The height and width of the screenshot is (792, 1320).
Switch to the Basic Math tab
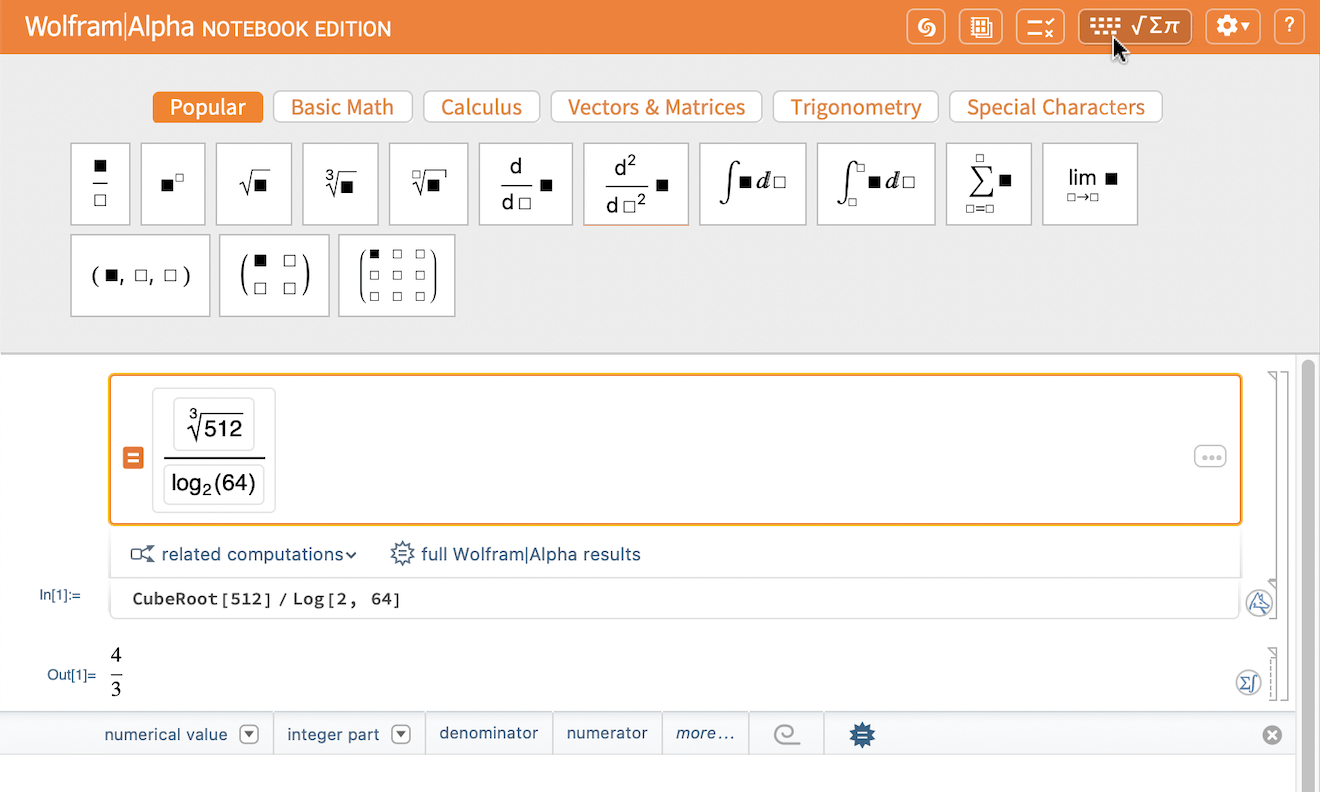342,107
